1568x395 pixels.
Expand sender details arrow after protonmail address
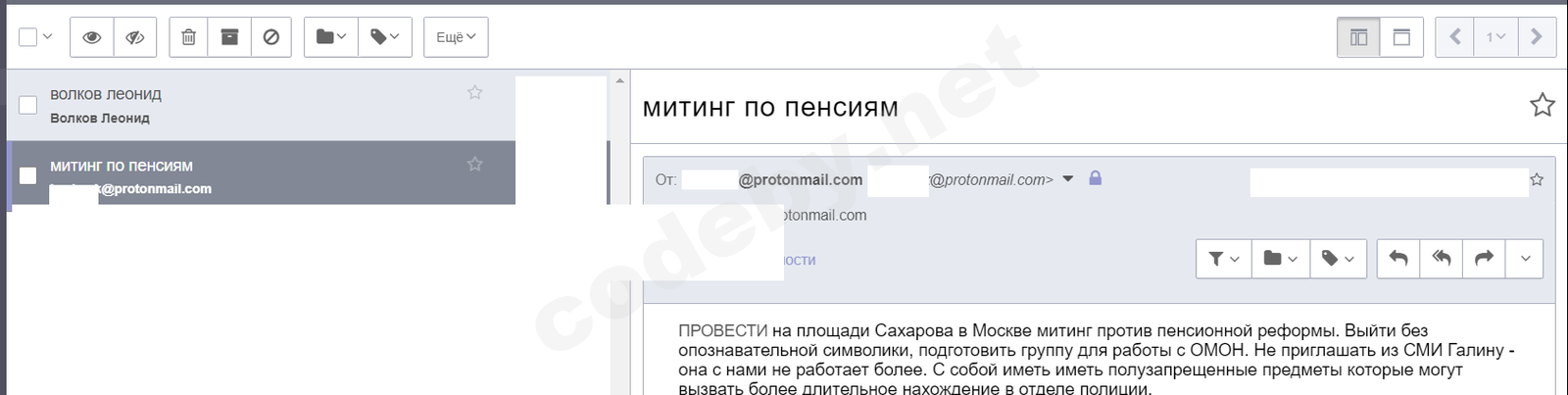click(x=1068, y=179)
